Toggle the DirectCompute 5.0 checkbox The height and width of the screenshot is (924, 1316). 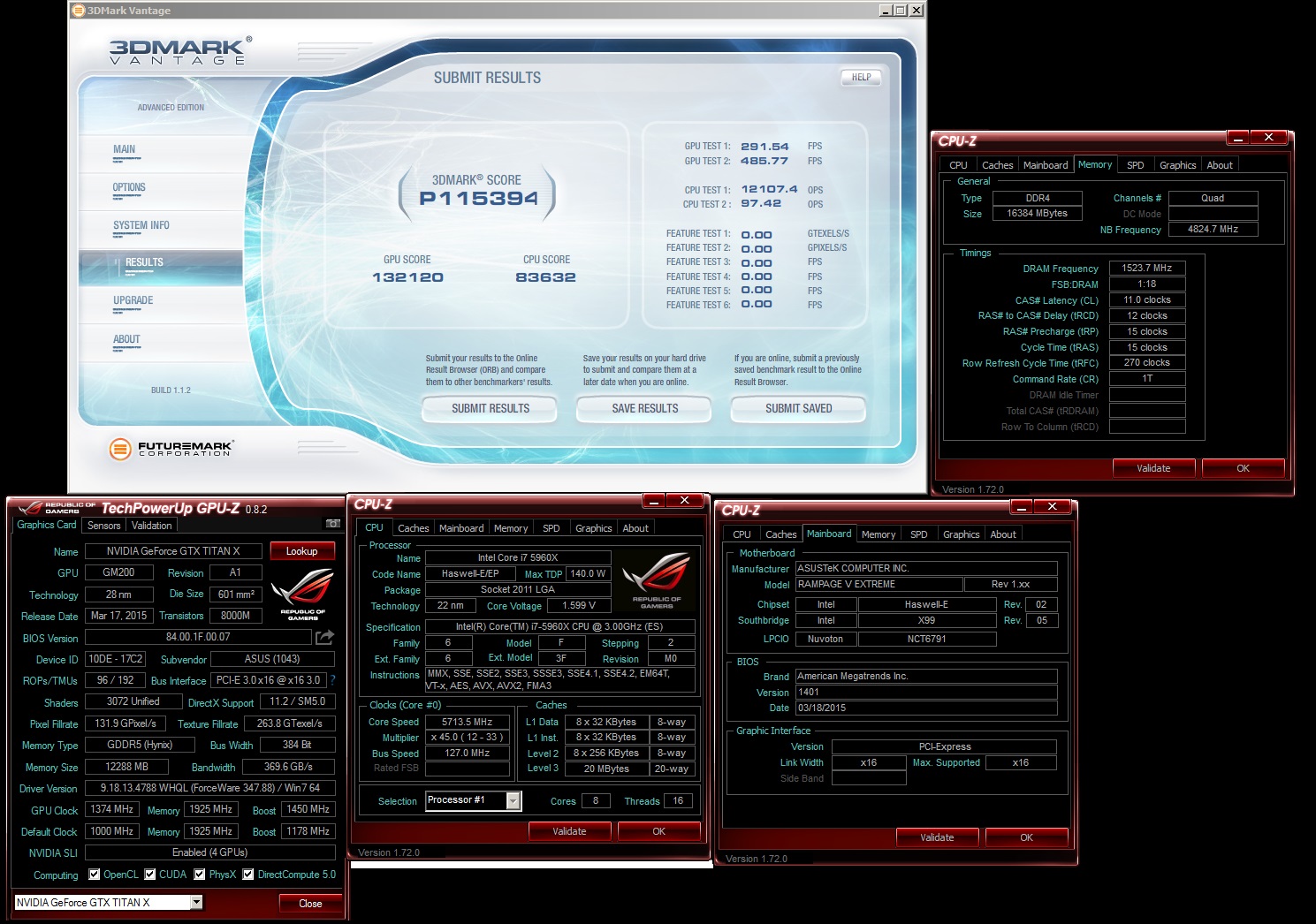point(248,875)
